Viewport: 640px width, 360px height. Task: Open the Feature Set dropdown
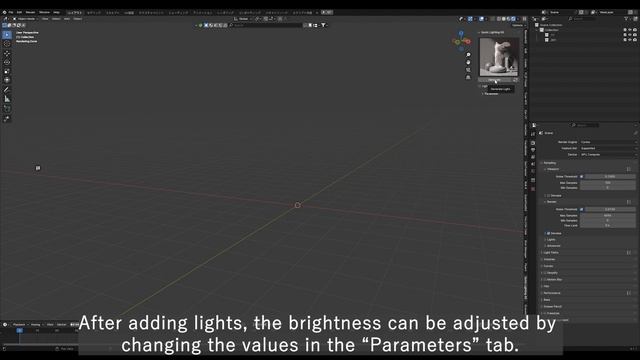point(608,148)
